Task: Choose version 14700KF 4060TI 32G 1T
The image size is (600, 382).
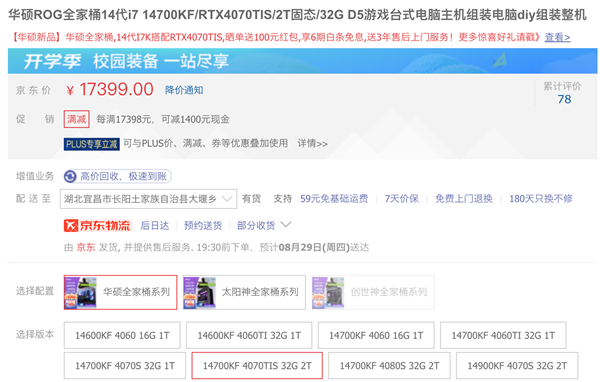Action: pos(503,335)
